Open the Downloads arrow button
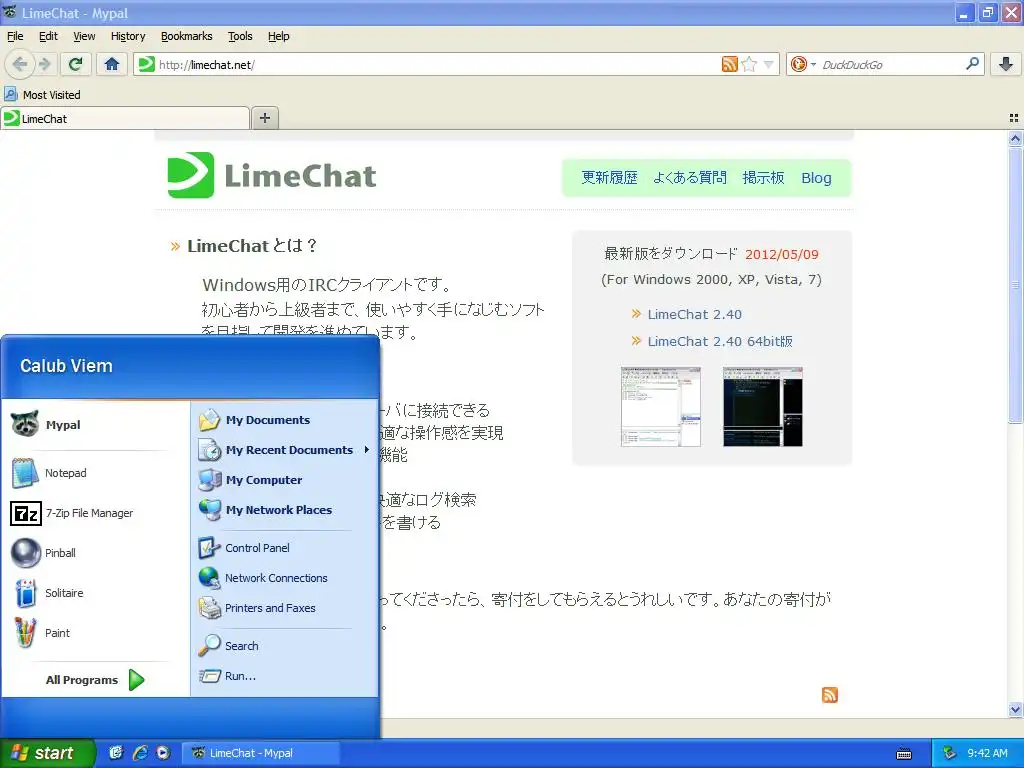 [1006, 64]
